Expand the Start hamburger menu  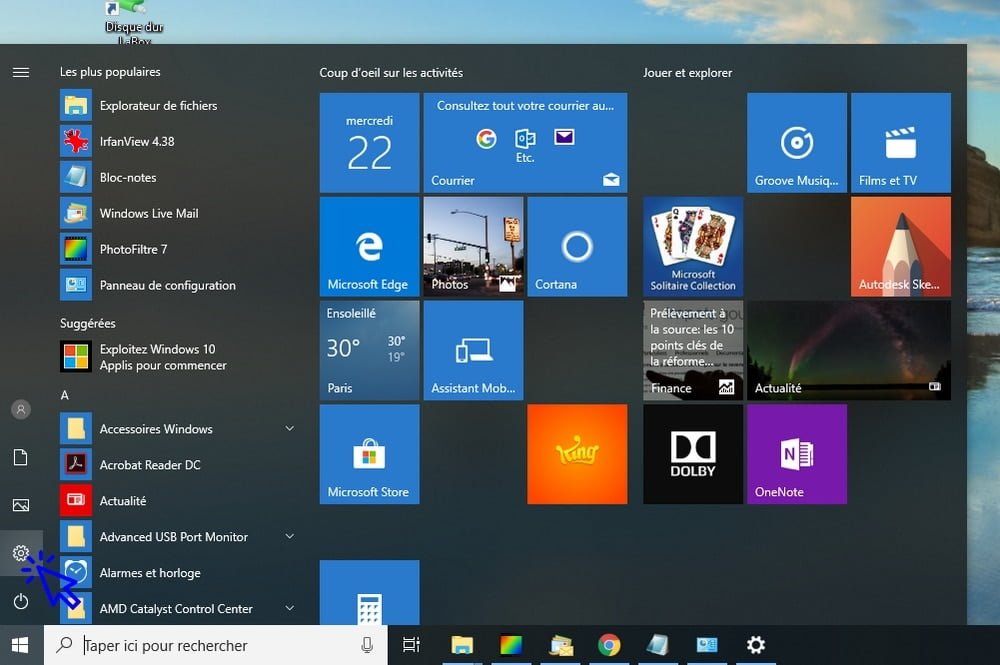coord(21,72)
